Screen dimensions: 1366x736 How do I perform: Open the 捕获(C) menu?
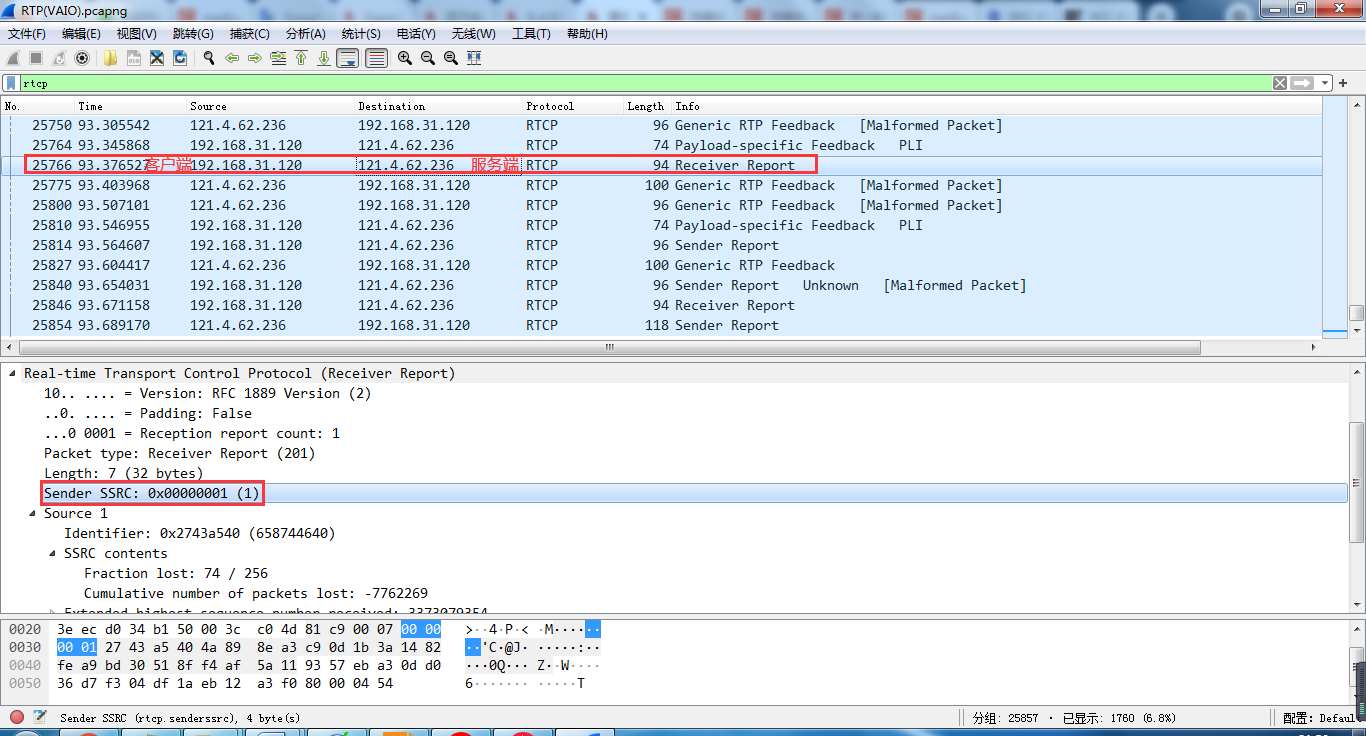point(249,34)
